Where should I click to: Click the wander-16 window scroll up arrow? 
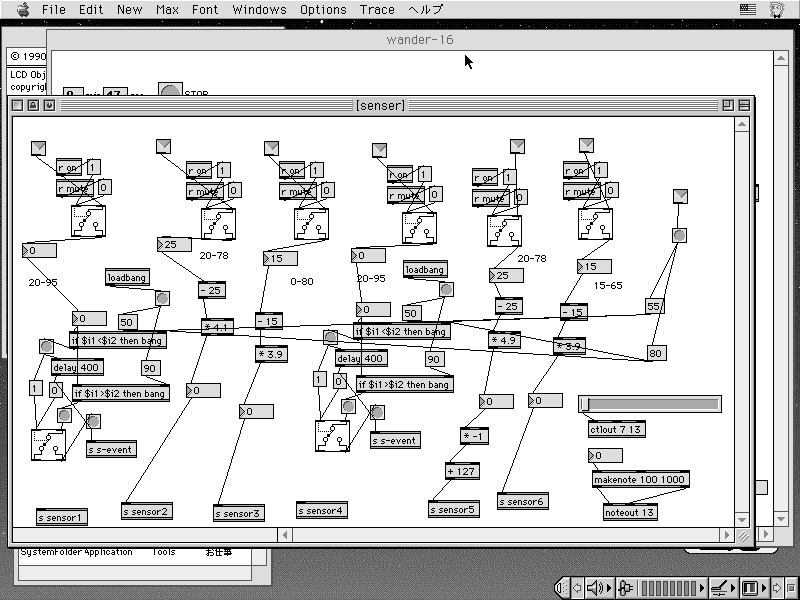pos(781,58)
